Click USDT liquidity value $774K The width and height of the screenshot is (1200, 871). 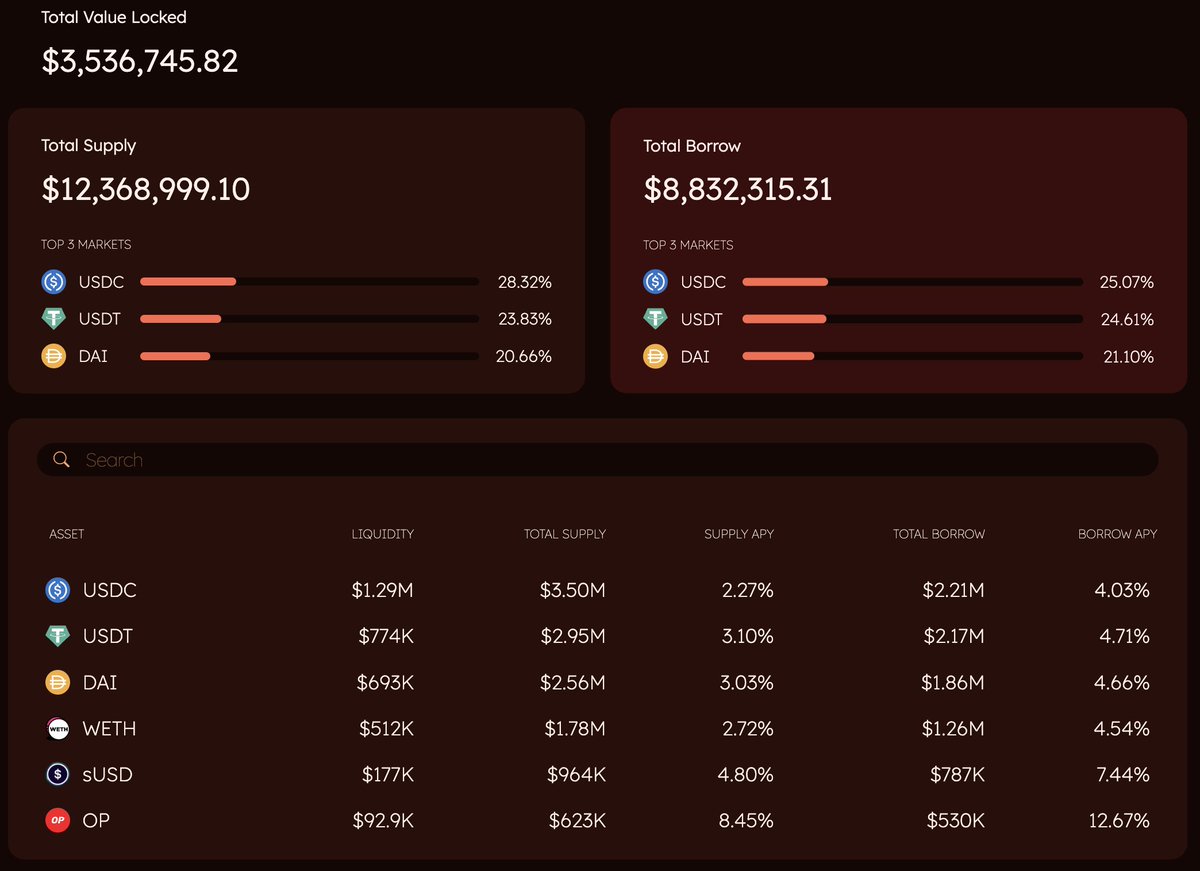(x=386, y=636)
